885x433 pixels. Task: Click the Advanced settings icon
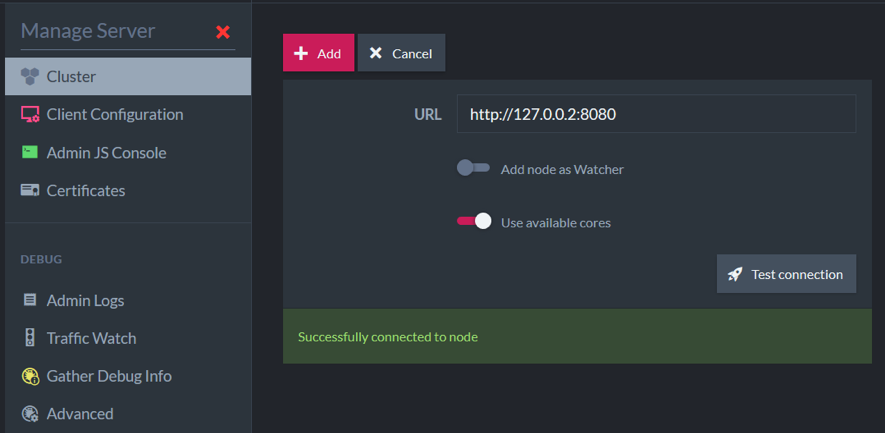(29, 413)
